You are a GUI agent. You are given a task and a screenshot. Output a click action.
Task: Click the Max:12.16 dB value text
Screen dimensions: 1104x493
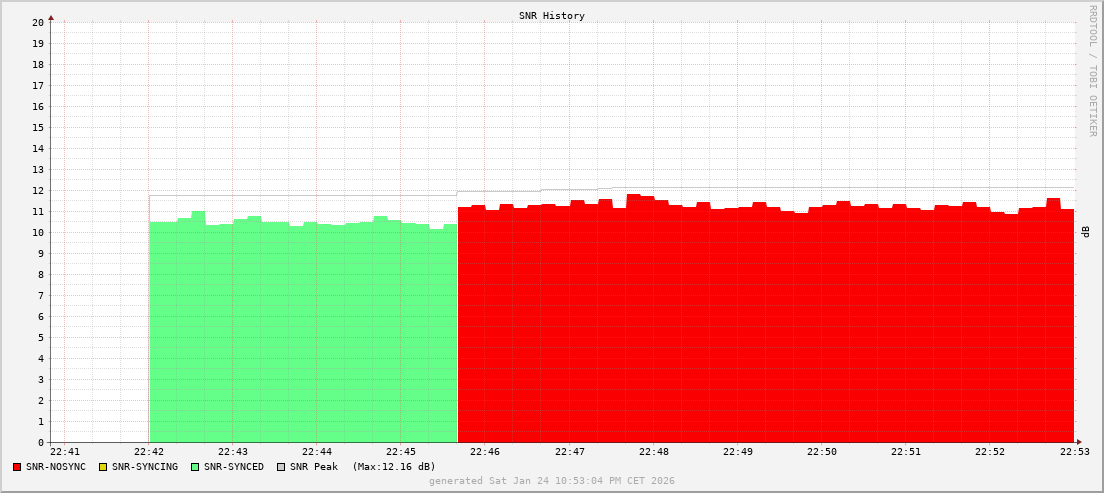tap(394, 467)
